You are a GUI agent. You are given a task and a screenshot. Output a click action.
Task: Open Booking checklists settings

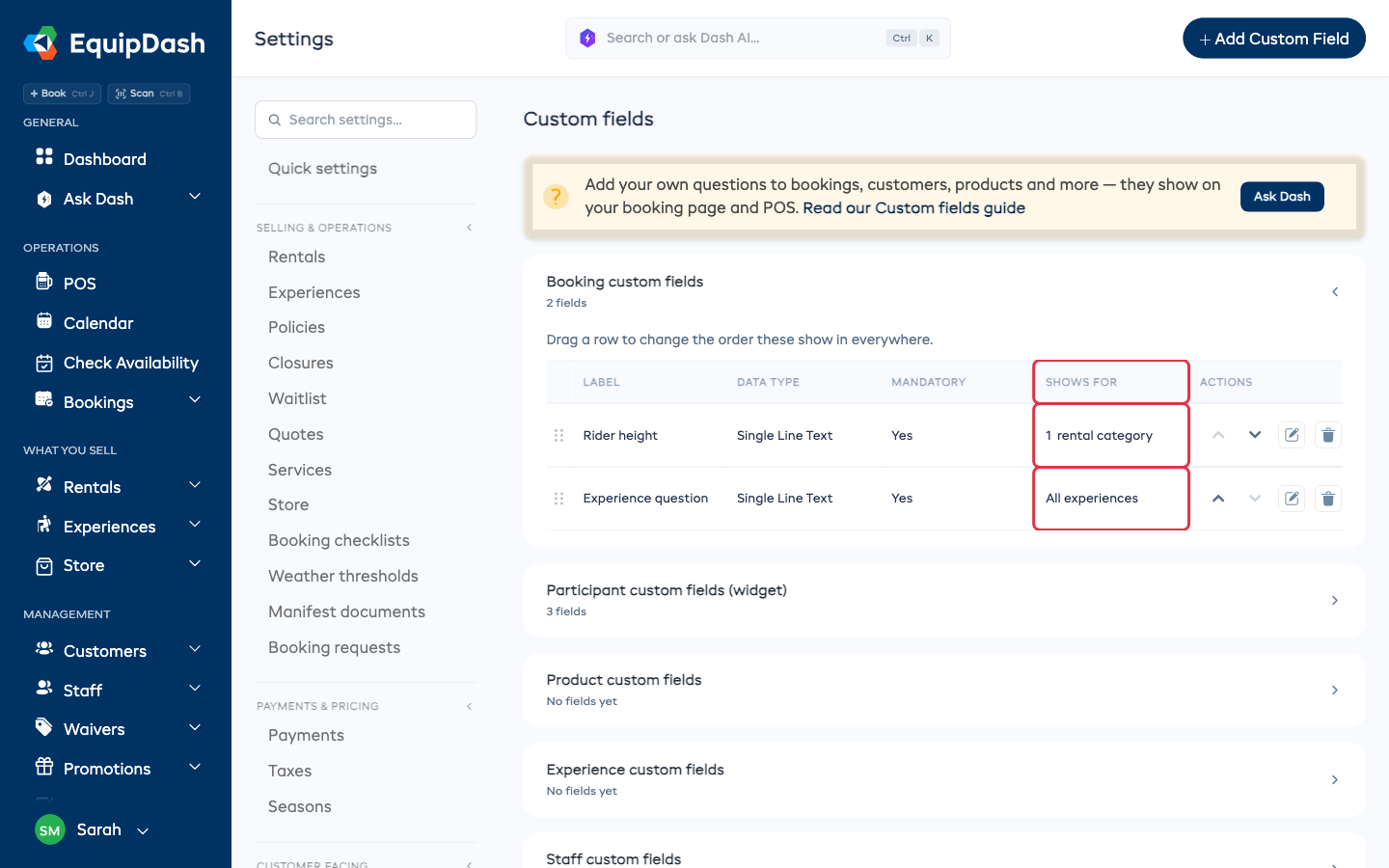[339, 540]
